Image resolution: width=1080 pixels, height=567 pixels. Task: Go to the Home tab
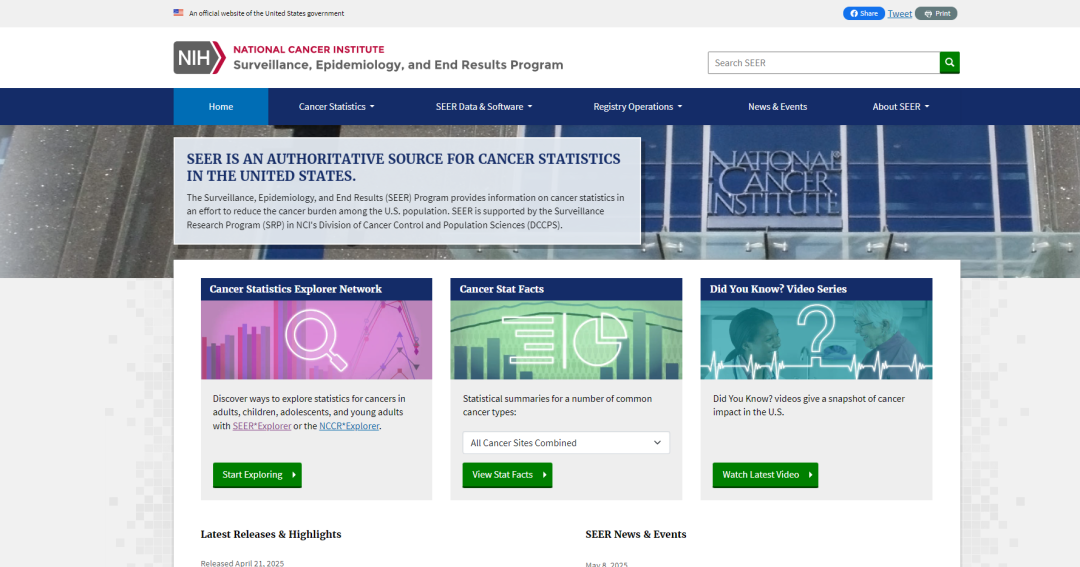click(x=220, y=106)
